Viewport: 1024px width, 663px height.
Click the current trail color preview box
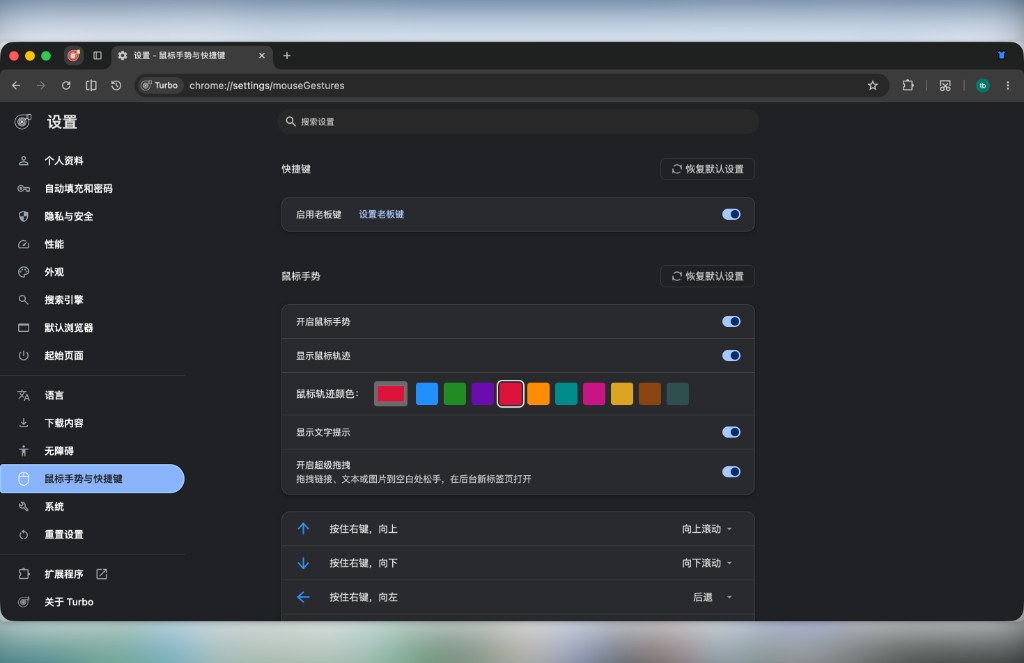(x=391, y=394)
